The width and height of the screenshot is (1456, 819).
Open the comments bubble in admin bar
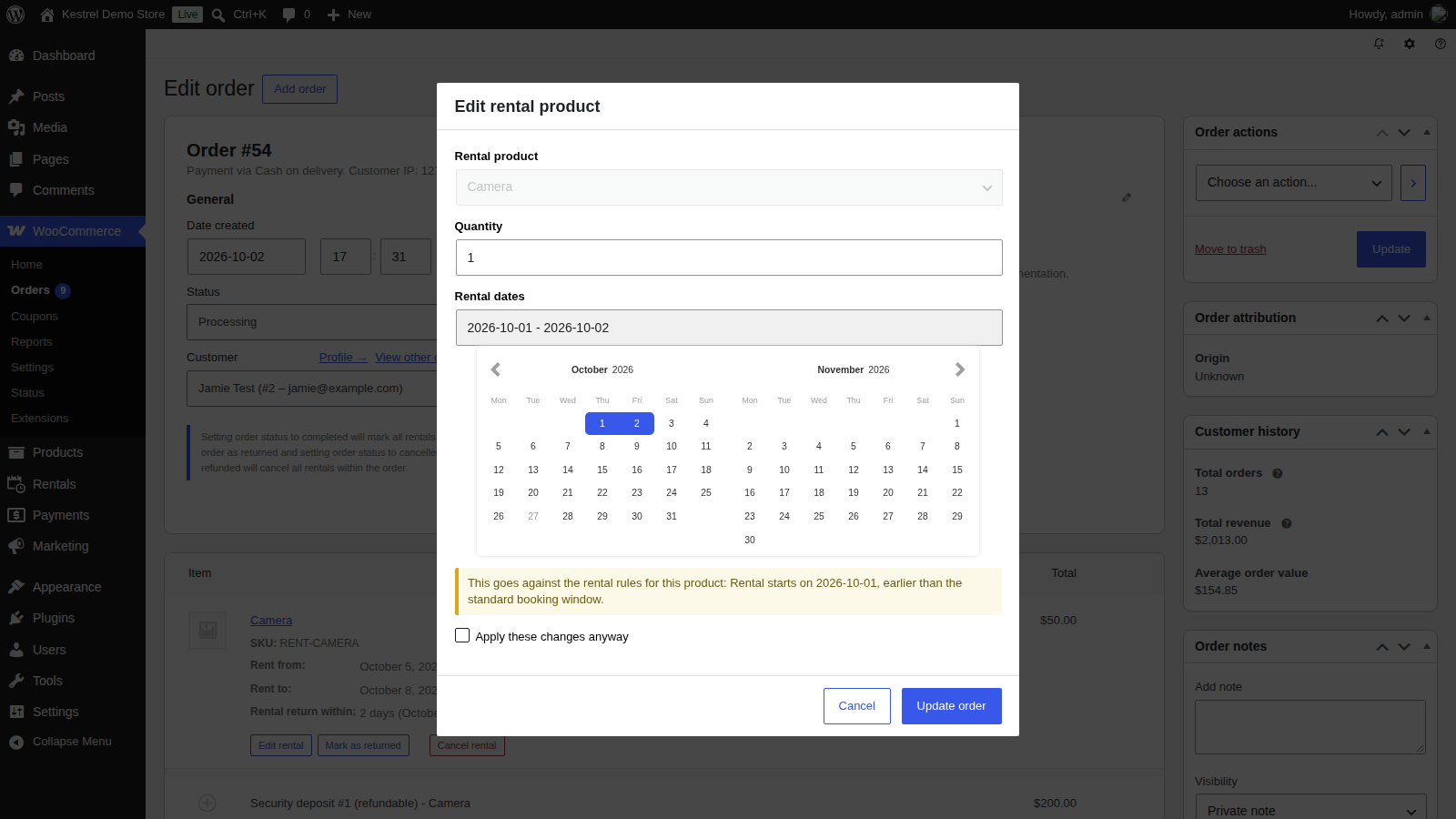coord(288,15)
